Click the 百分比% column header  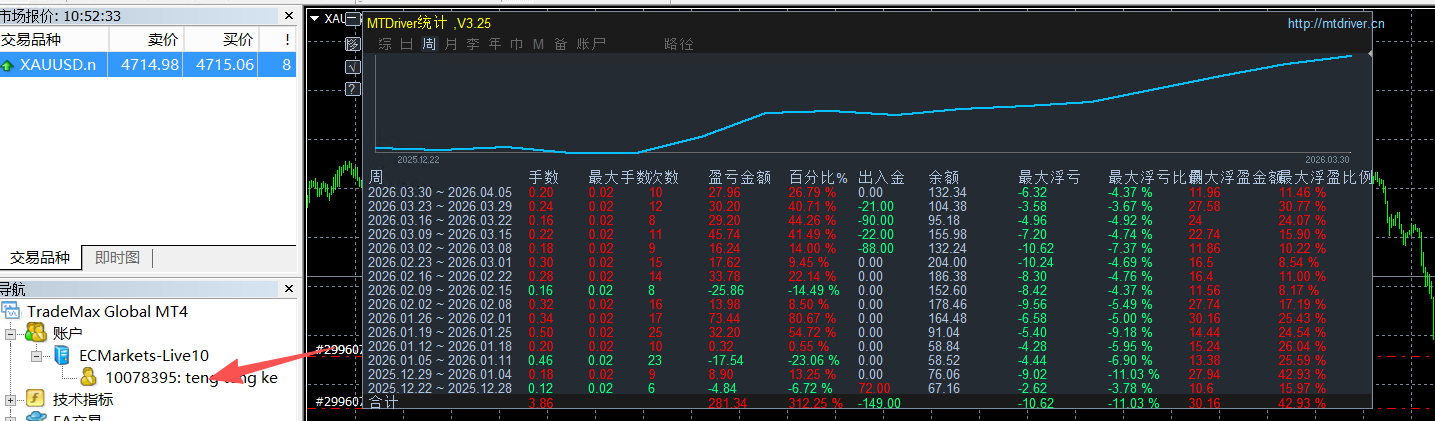tap(818, 177)
